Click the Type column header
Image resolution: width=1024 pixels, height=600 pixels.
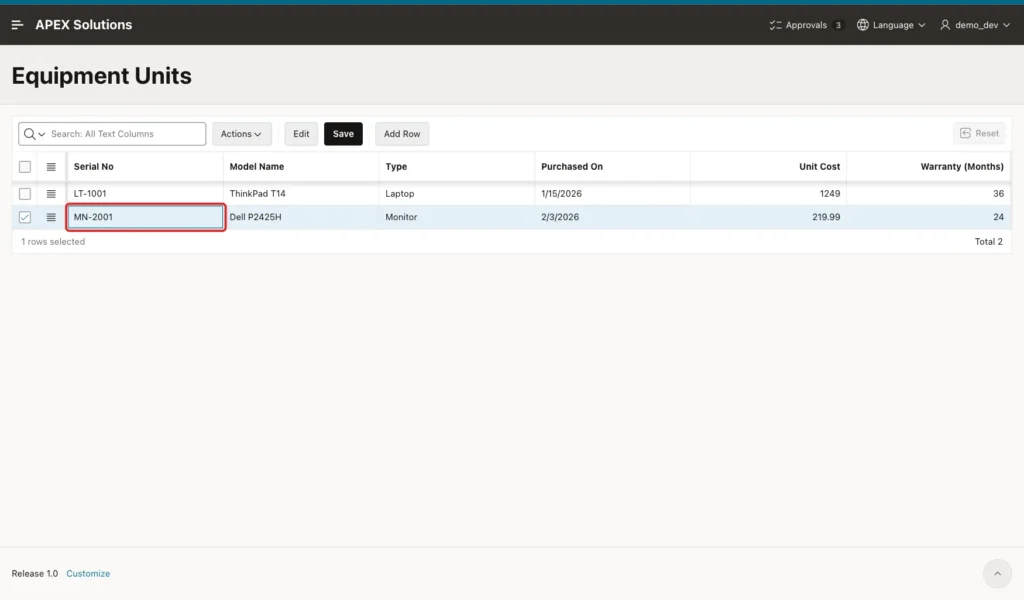[x=456, y=167]
